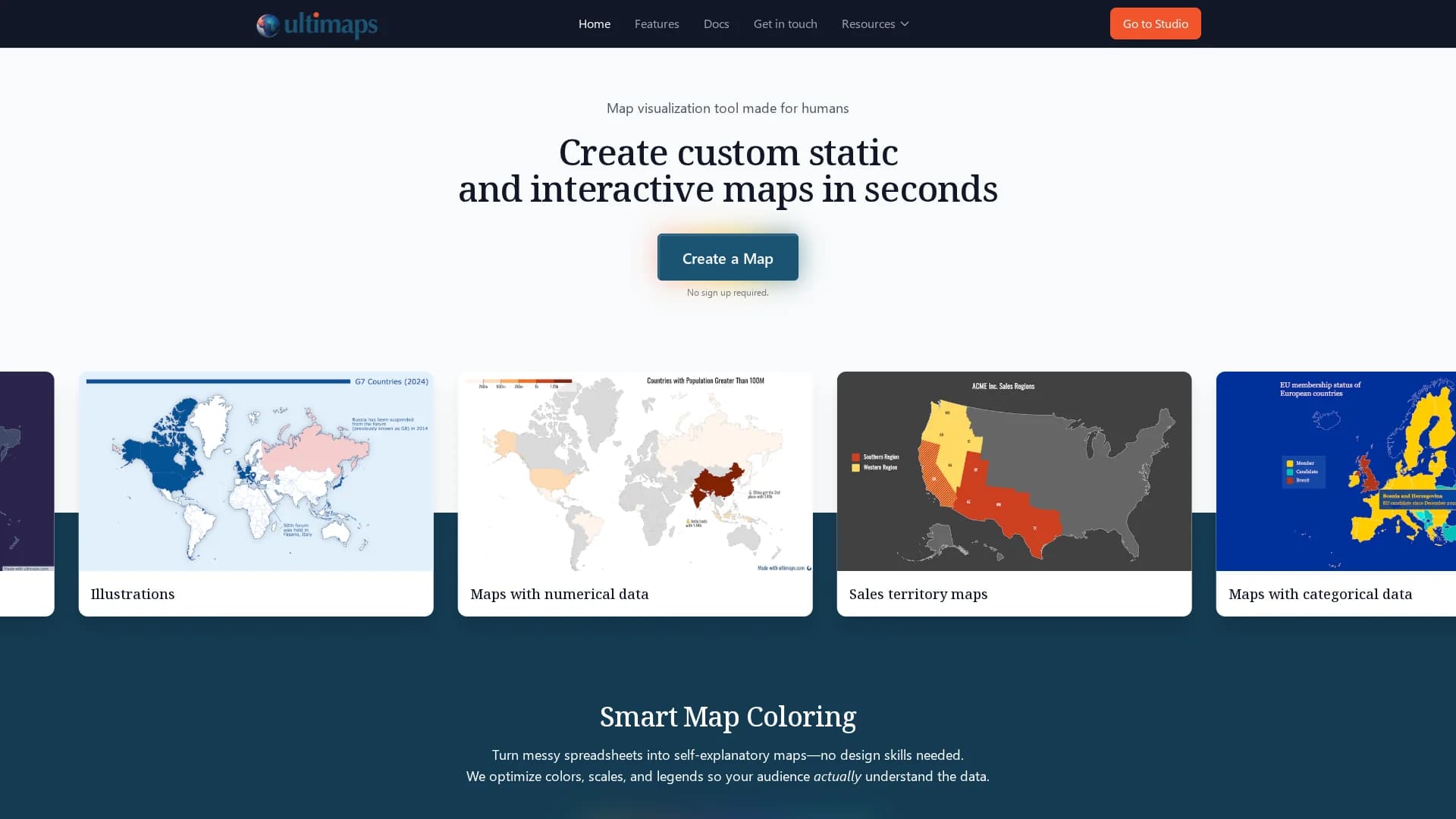The image size is (1456, 819).
Task: Open the Home nav item
Action: (594, 24)
